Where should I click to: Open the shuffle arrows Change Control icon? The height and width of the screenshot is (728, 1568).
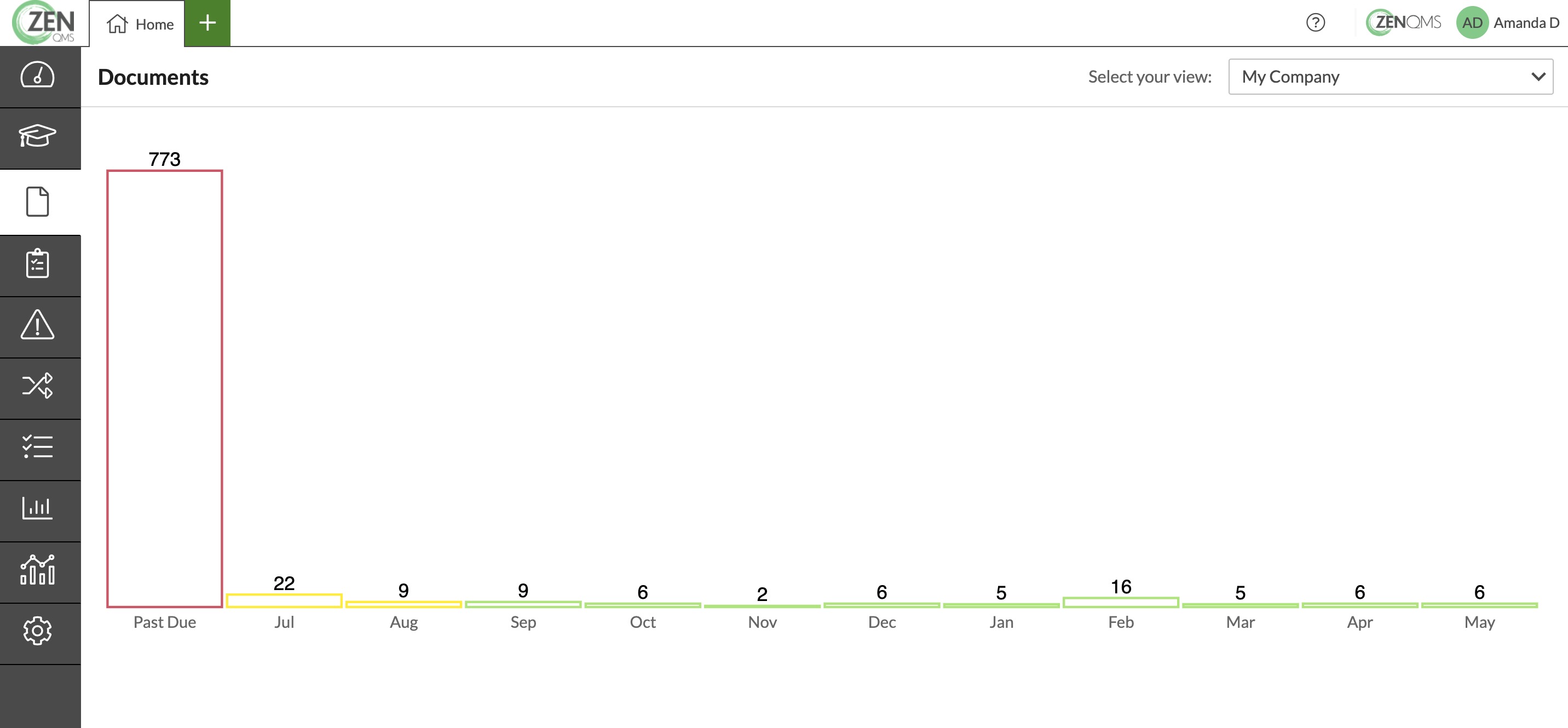38,386
